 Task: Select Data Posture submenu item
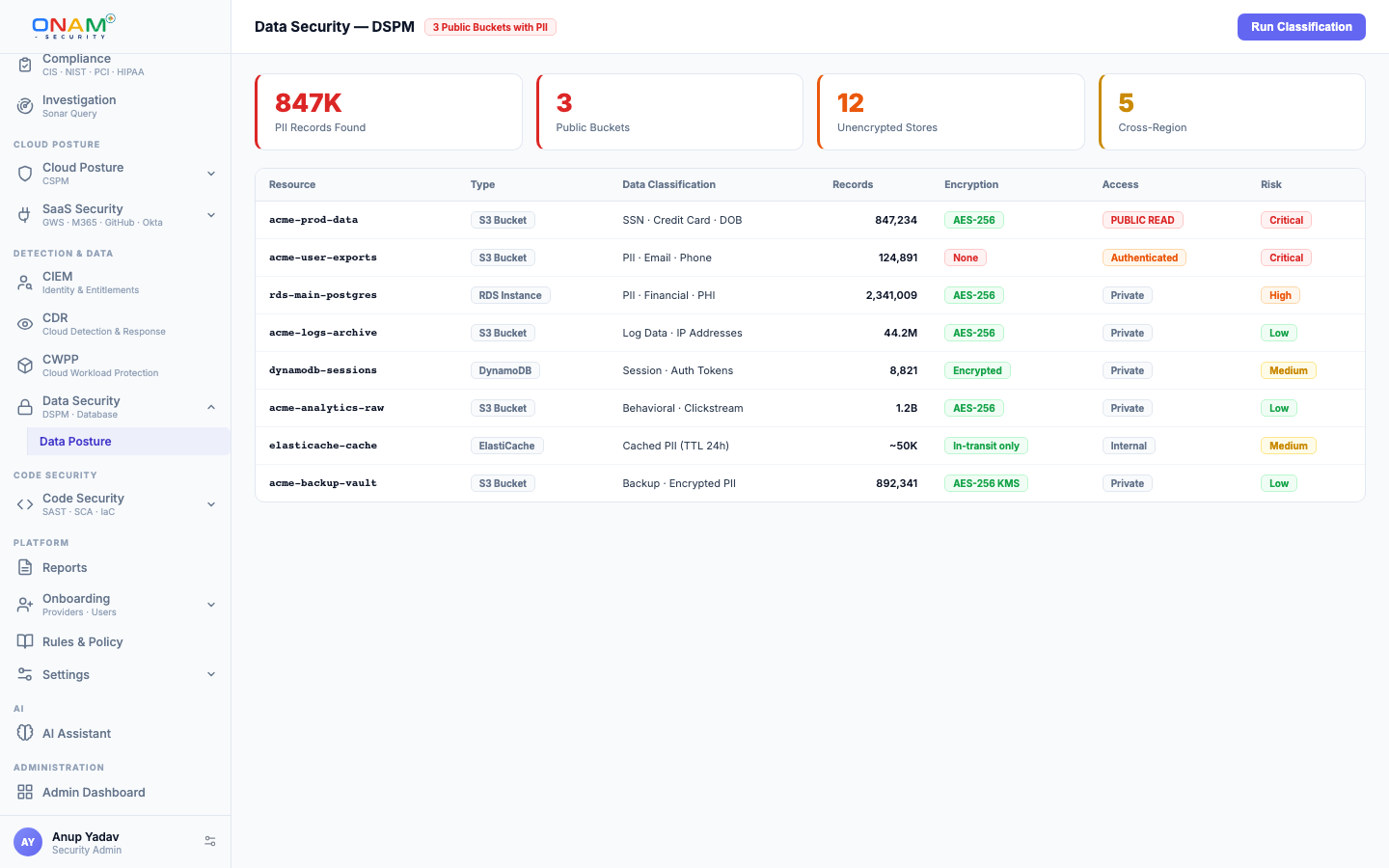pyautogui.click(x=129, y=441)
